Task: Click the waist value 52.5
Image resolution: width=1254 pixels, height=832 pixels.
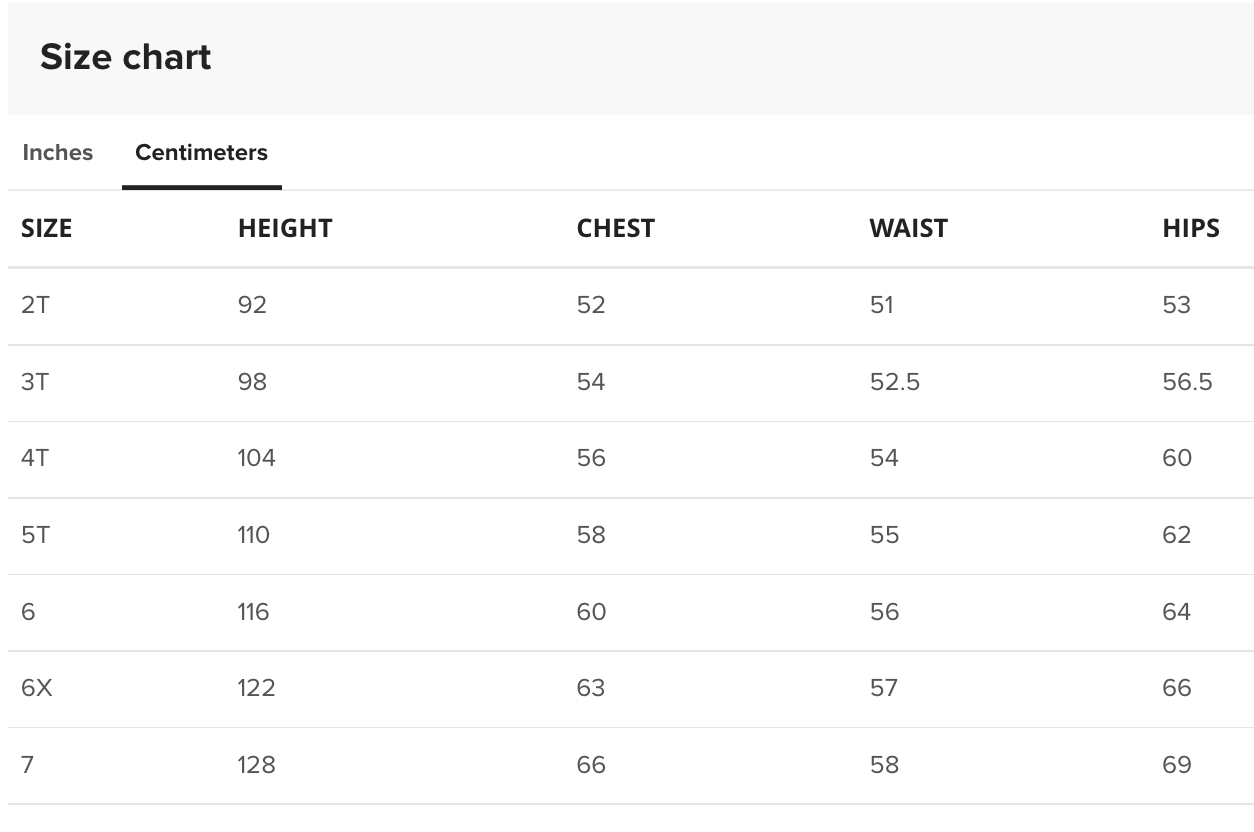Action: pyautogui.click(x=895, y=382)
